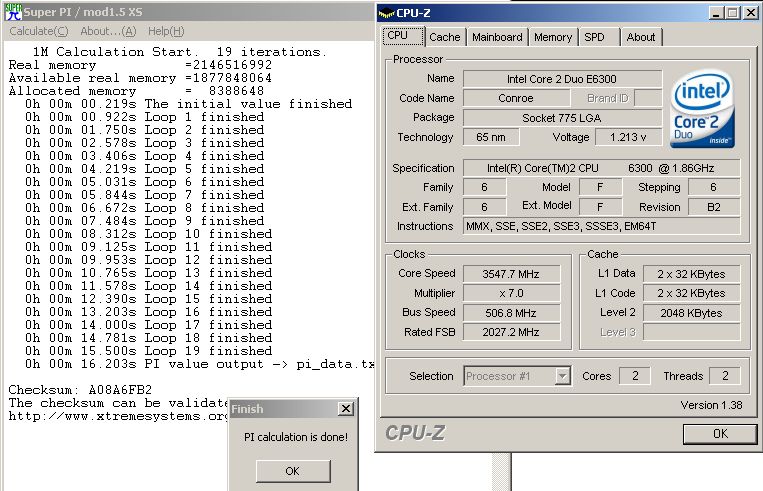Click the Real memory =2146516992 line

click(x=140, y=65)
